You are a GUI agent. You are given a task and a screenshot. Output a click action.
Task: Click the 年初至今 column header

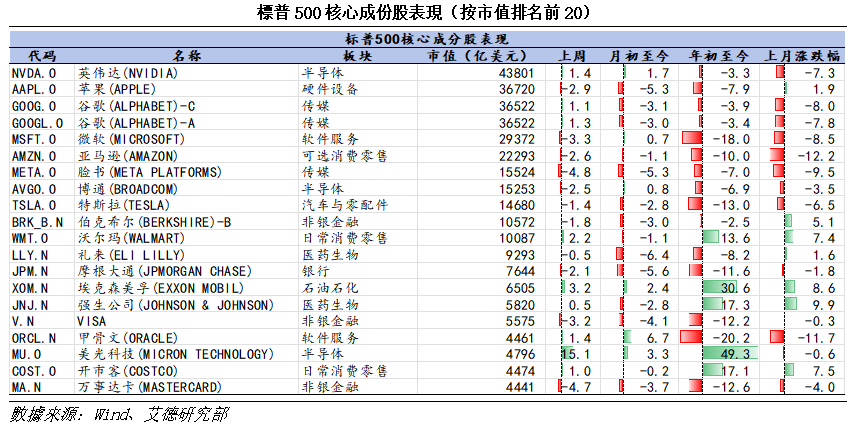[x=719, y=56]
